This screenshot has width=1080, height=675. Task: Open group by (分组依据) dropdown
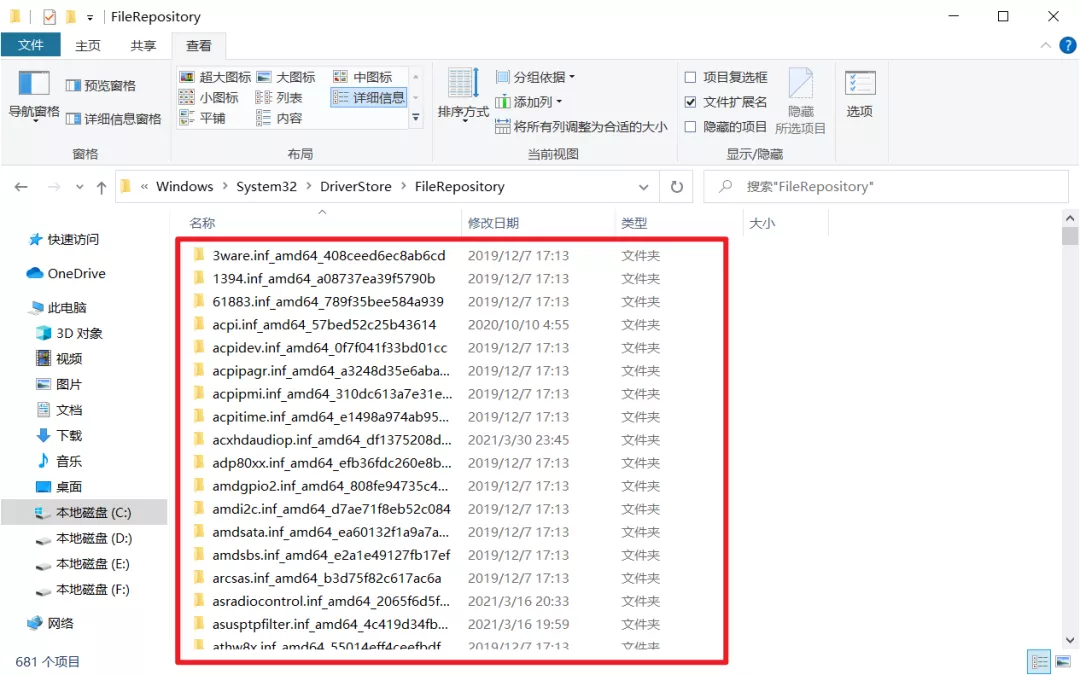(535, 77)
